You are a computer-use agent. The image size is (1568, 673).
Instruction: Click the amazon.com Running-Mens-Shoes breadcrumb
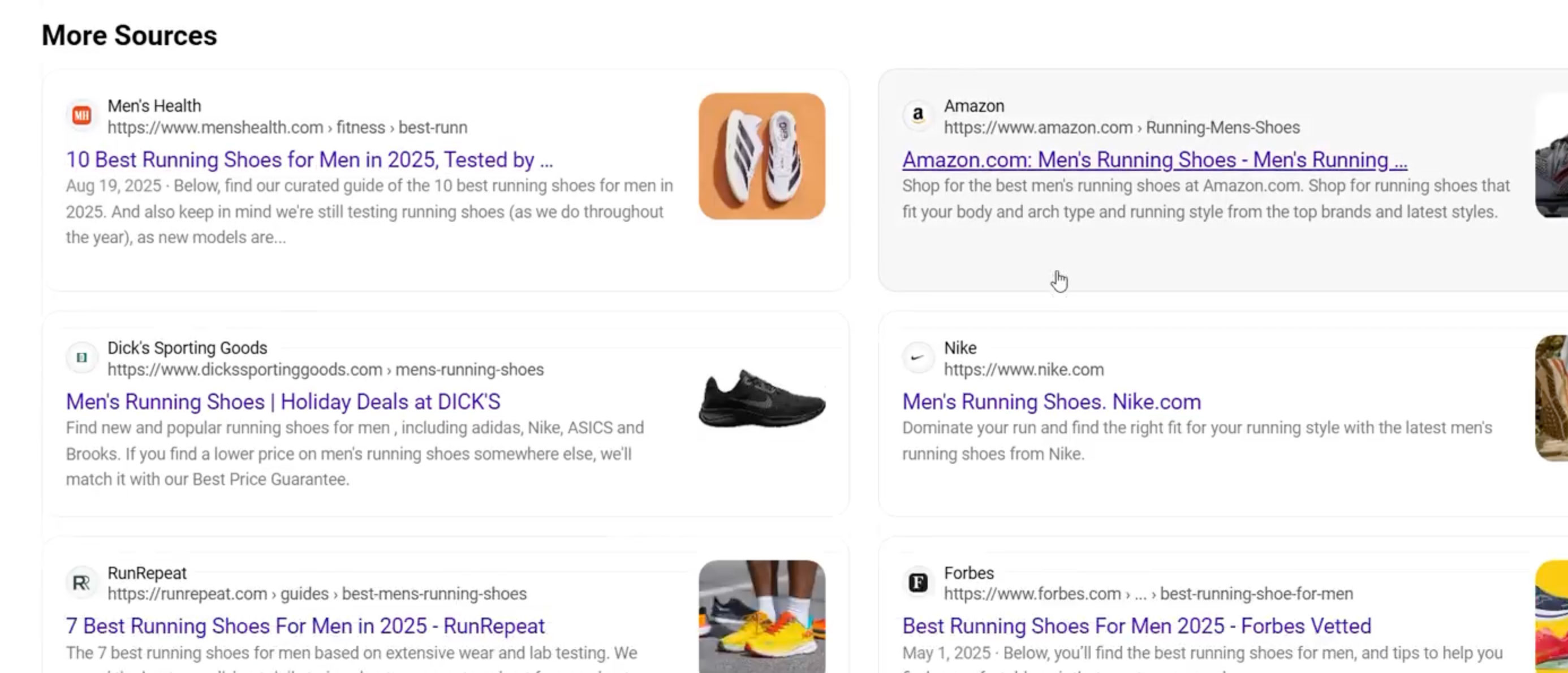(x=1123, y=127)
